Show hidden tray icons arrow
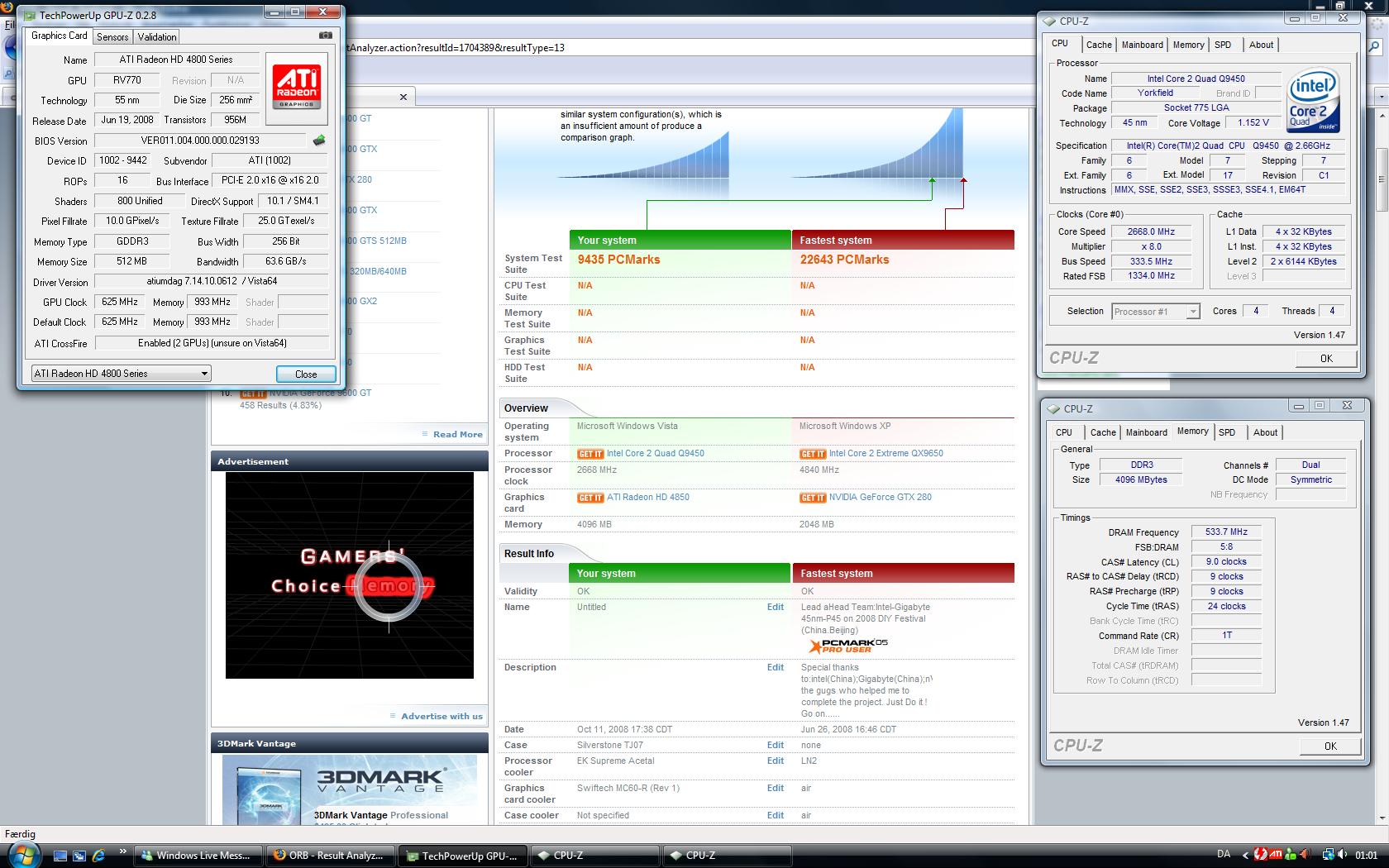The width and height of the screenshot is (1389, 868). (1244, 855)
